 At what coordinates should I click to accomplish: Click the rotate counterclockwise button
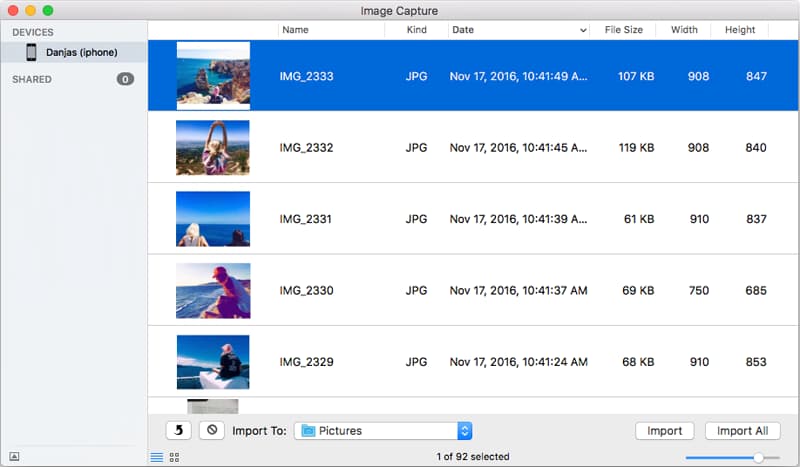point(178,431)
